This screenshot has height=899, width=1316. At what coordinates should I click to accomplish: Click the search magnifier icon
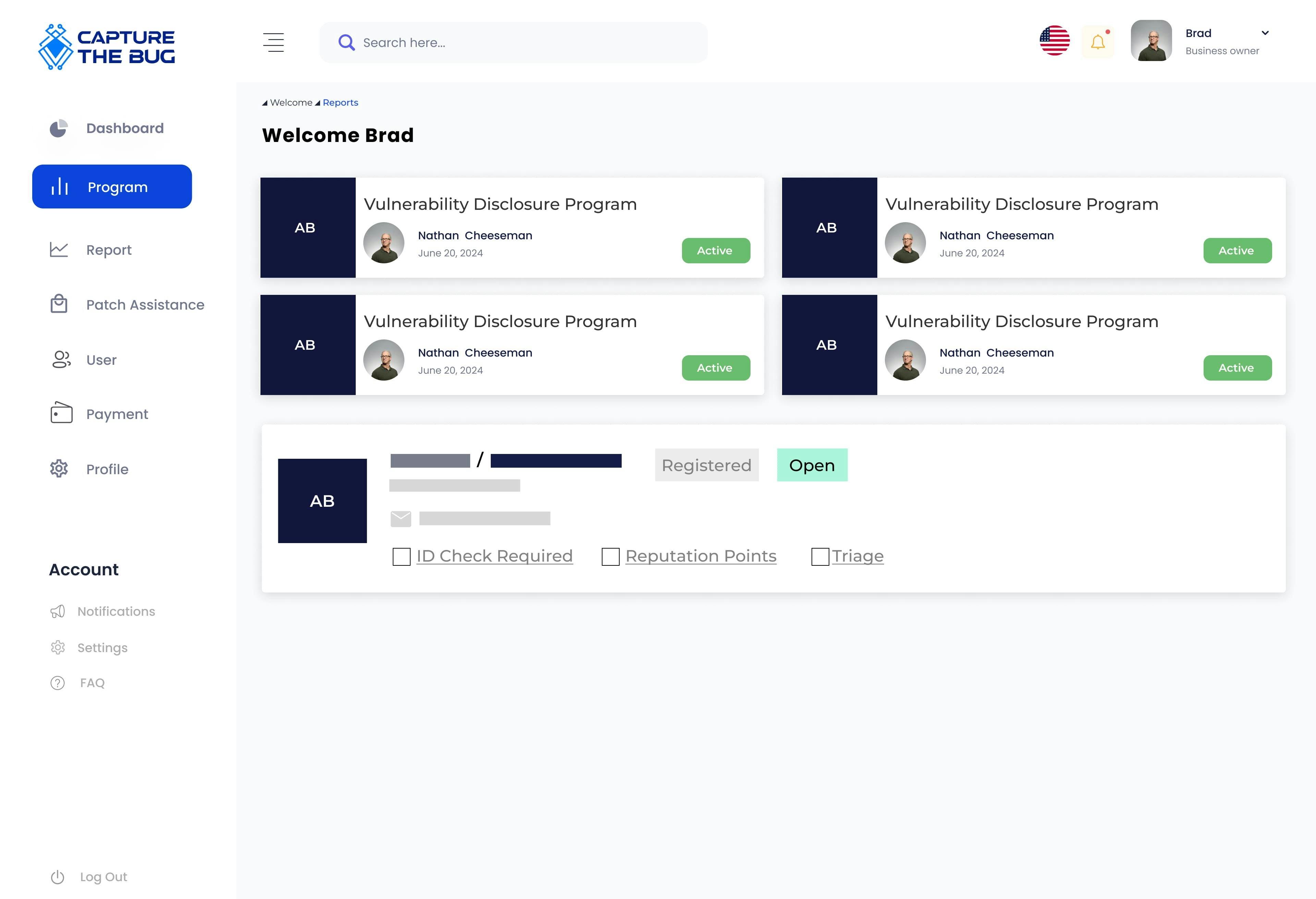click(x=346, y=43)
